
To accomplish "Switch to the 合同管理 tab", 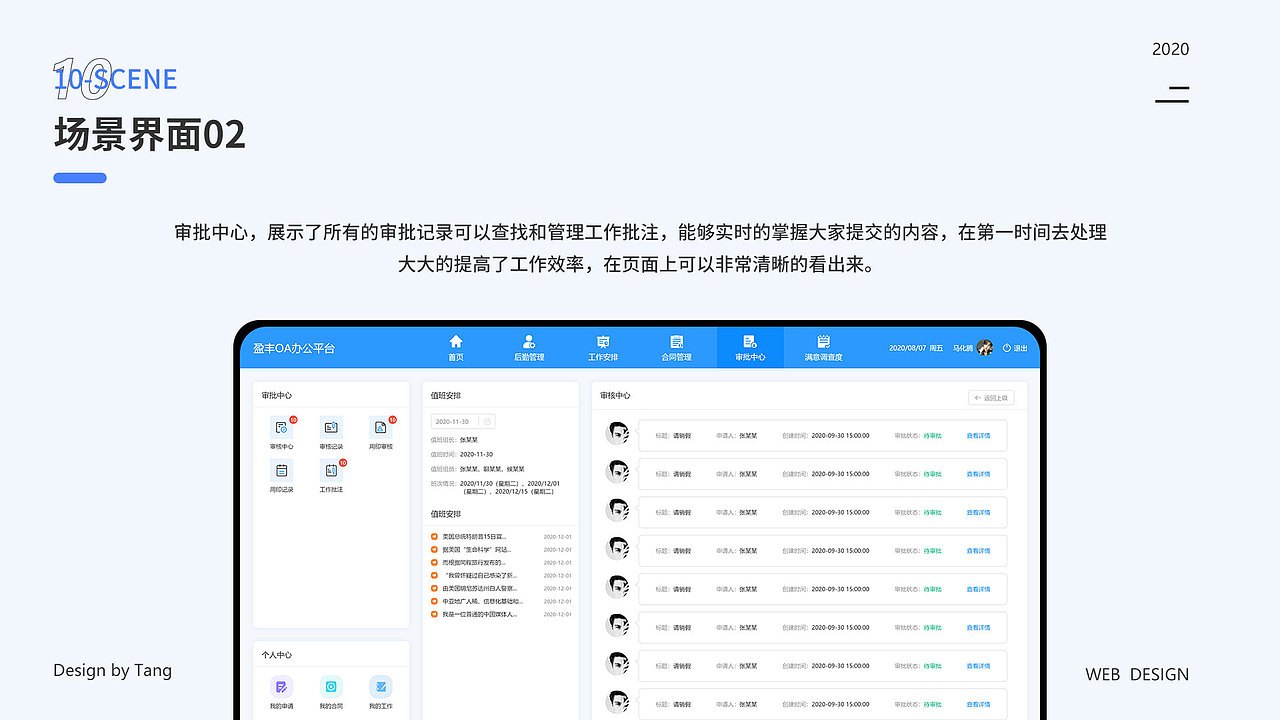I will pyautogui.click(x=676, y=348).
